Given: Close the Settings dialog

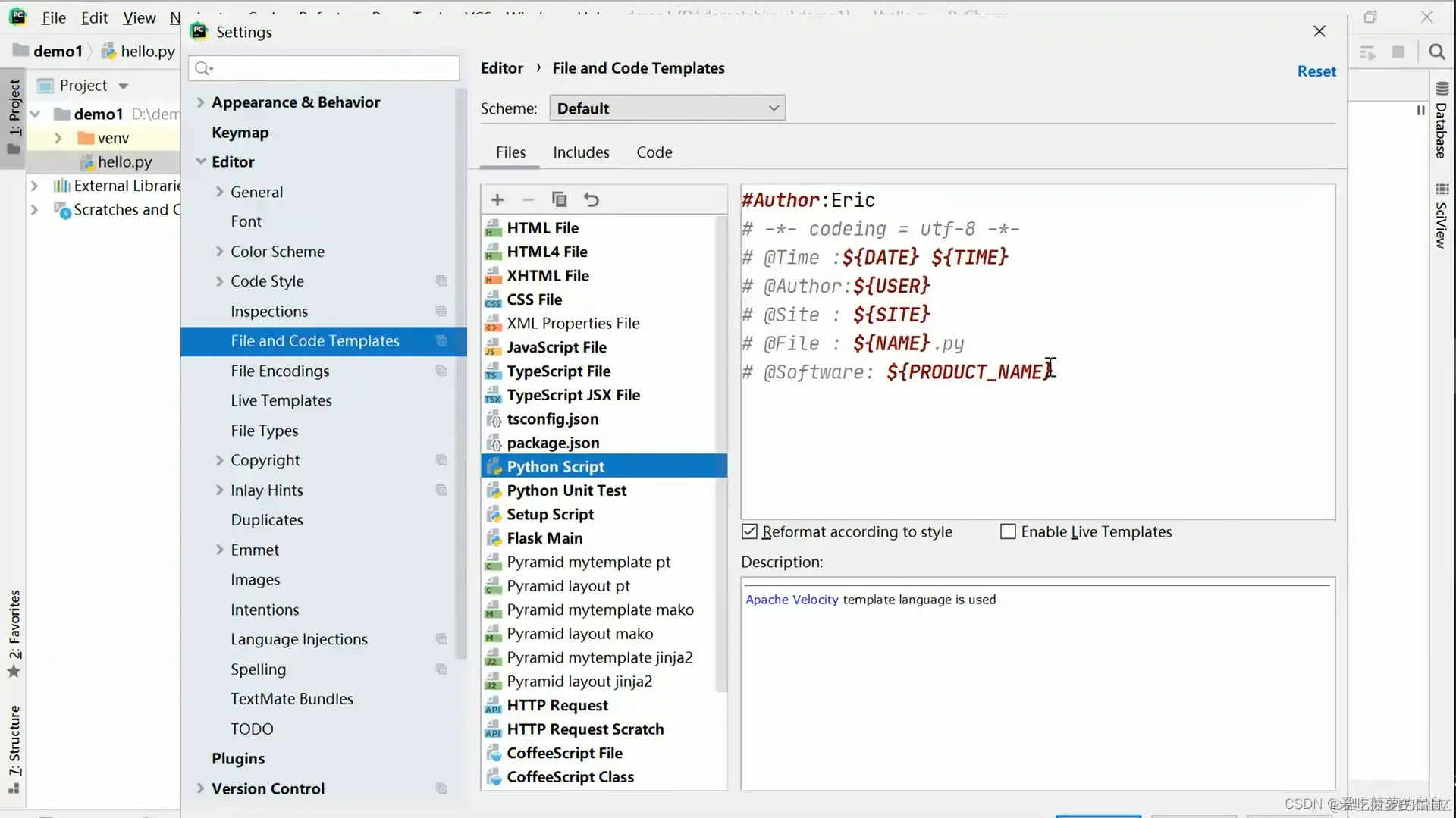Looking at the screenshot, I should 1319,31.
